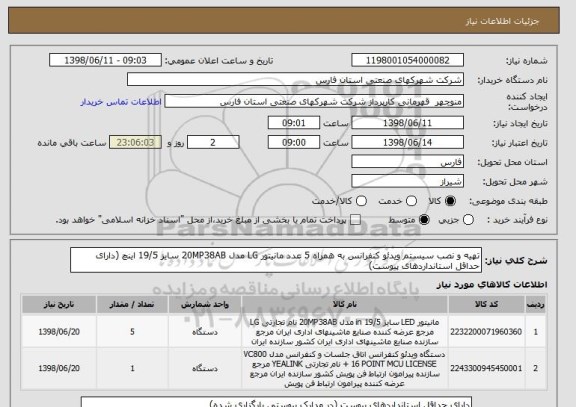Click the شماره نیاز field 1198001054000082
576x407 pixels.
click(x=407, y=60)
